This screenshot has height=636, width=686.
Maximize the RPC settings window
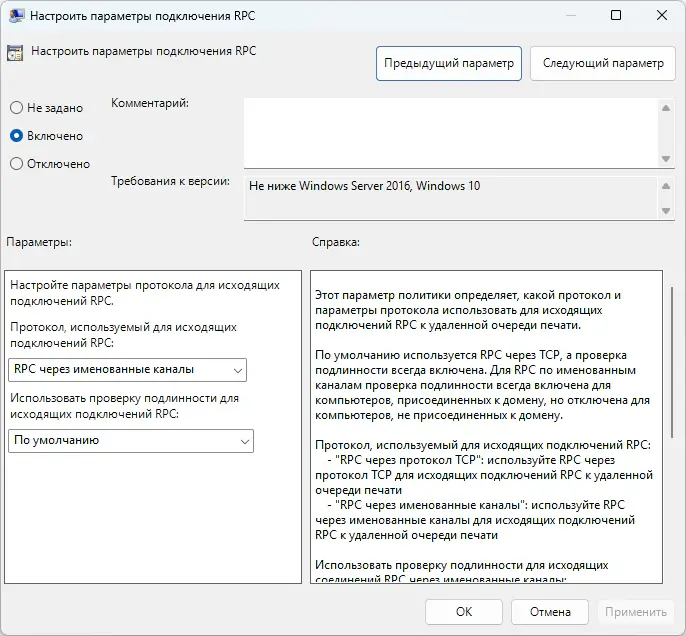tap(616, 15)
